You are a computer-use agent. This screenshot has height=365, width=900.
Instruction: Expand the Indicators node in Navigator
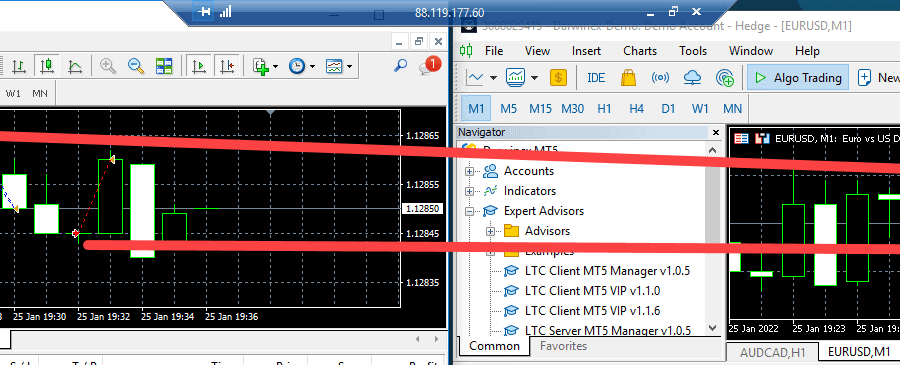(470, 191)
